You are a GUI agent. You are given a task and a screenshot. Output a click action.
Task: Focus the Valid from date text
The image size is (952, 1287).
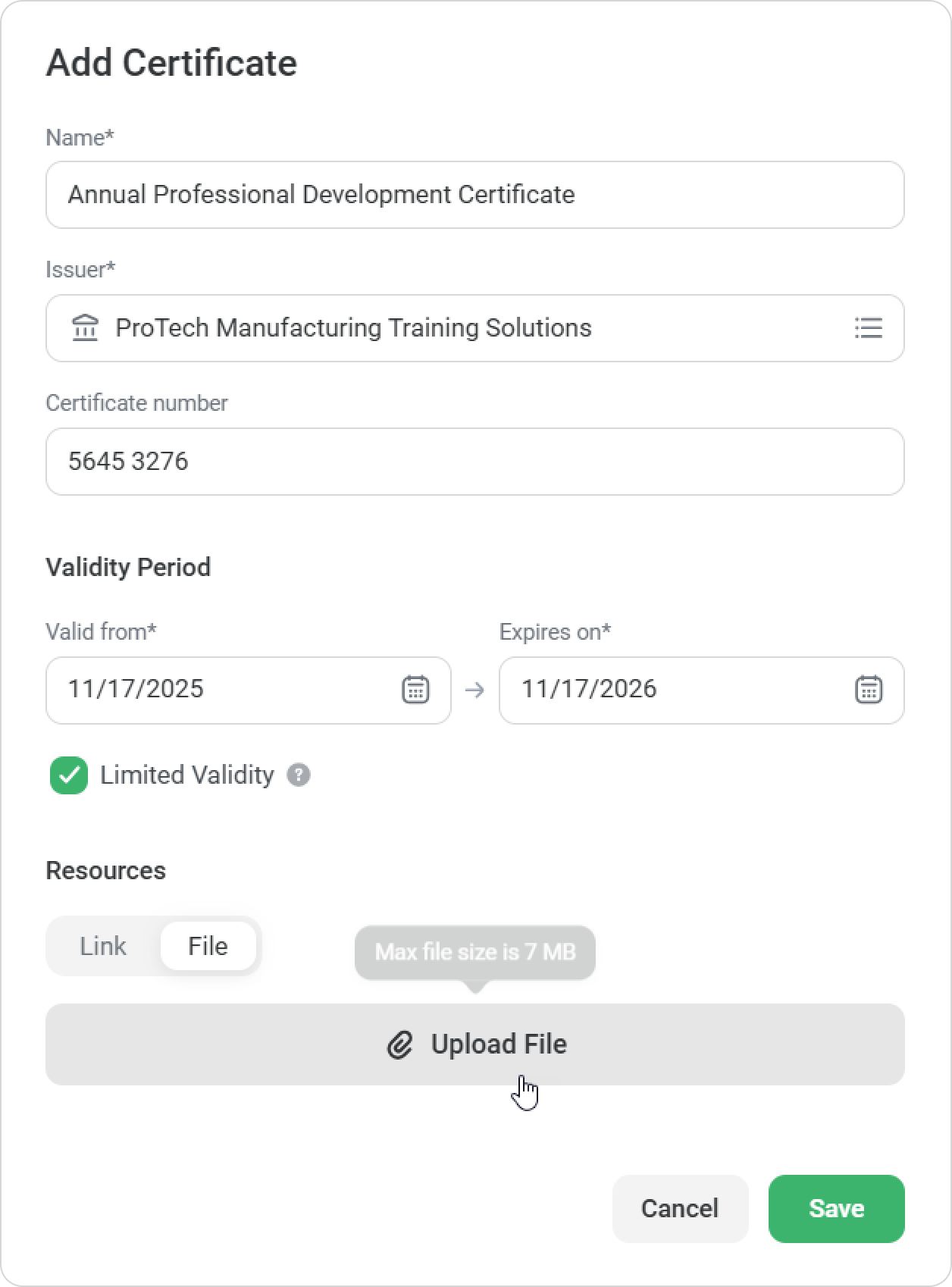click(x=136, y=689)
